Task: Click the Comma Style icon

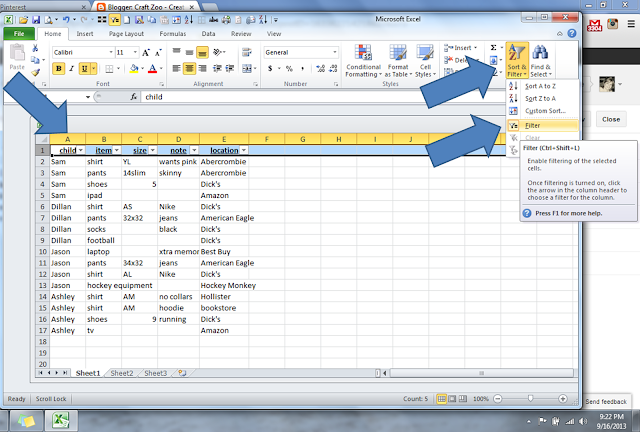Action: 302,68
